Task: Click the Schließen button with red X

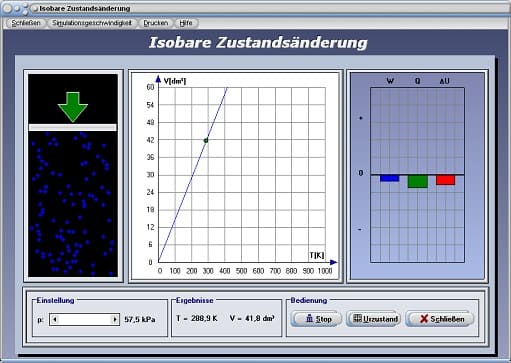Action: (x=439, y=319)
